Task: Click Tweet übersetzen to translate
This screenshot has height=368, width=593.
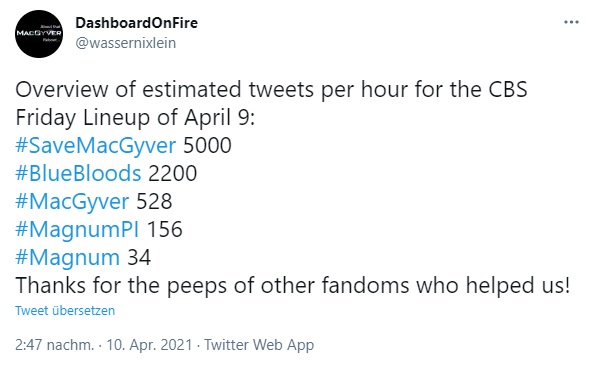Action: 65,311
